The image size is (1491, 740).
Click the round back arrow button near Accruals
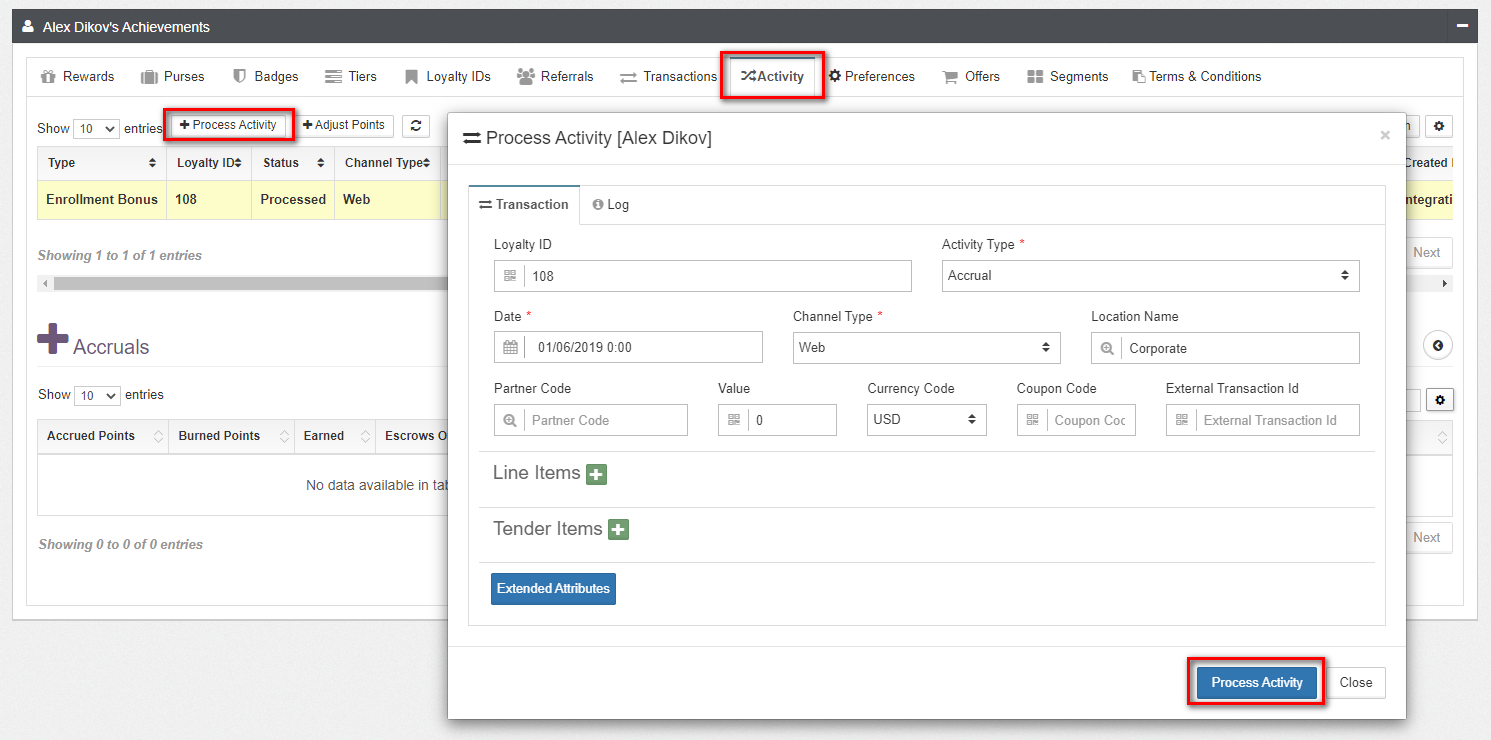(x=1437, y=346)
